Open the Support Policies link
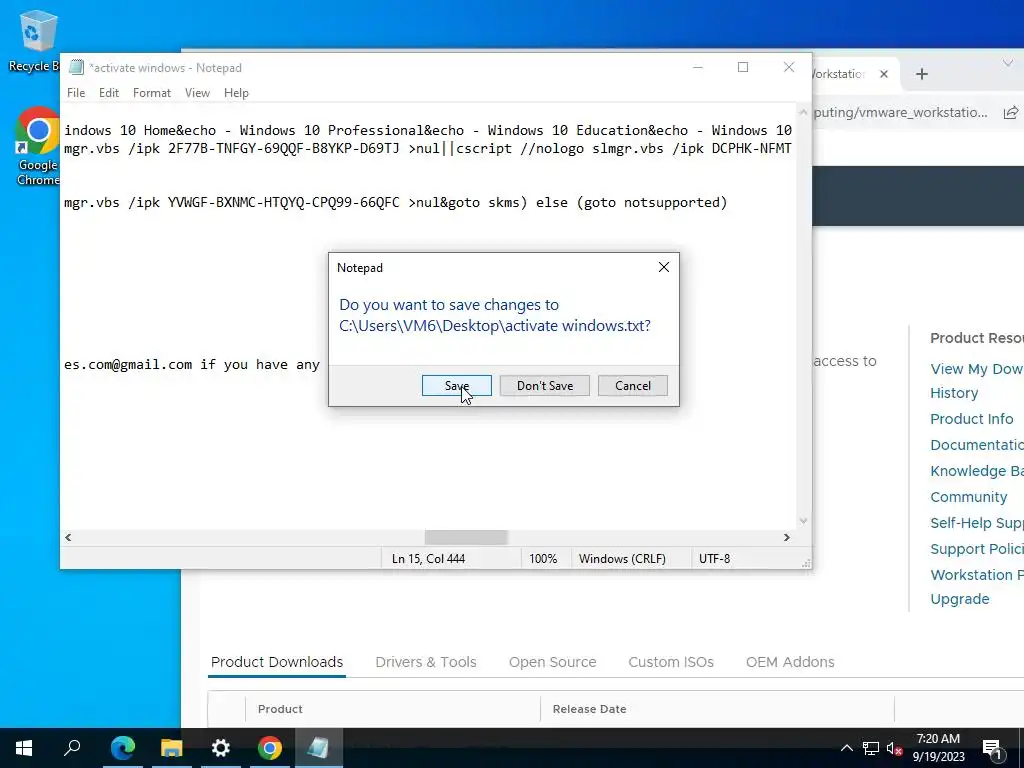Screen dimensions: 1024x768 pos(977,549)
